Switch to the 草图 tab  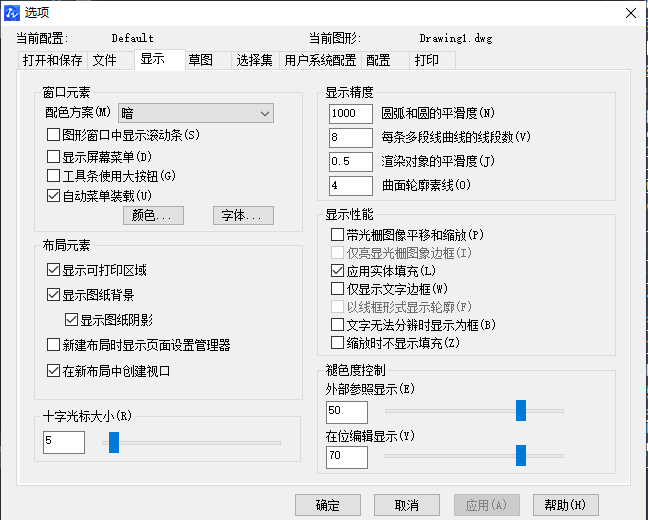pos(200,60)
